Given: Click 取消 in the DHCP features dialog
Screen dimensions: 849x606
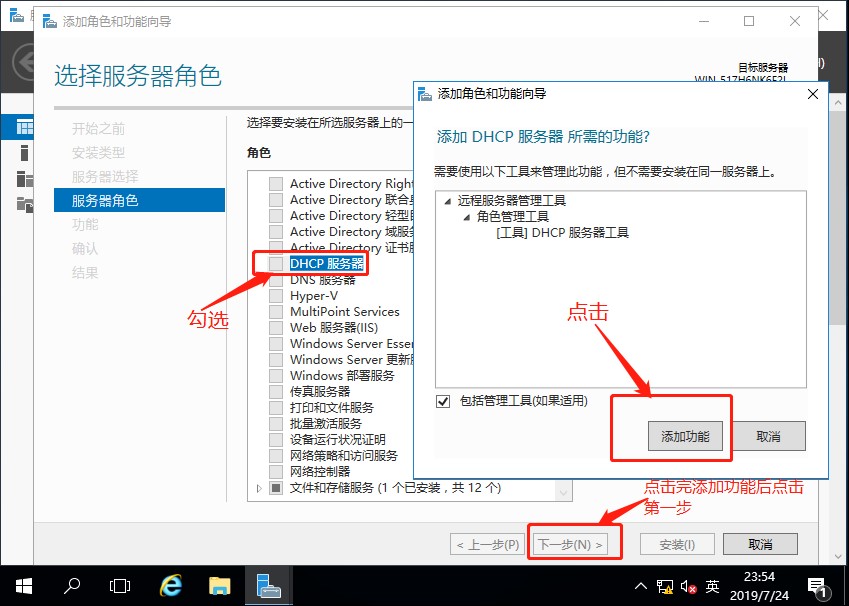Looking at the screenshot, I should [x=768, y=436].
